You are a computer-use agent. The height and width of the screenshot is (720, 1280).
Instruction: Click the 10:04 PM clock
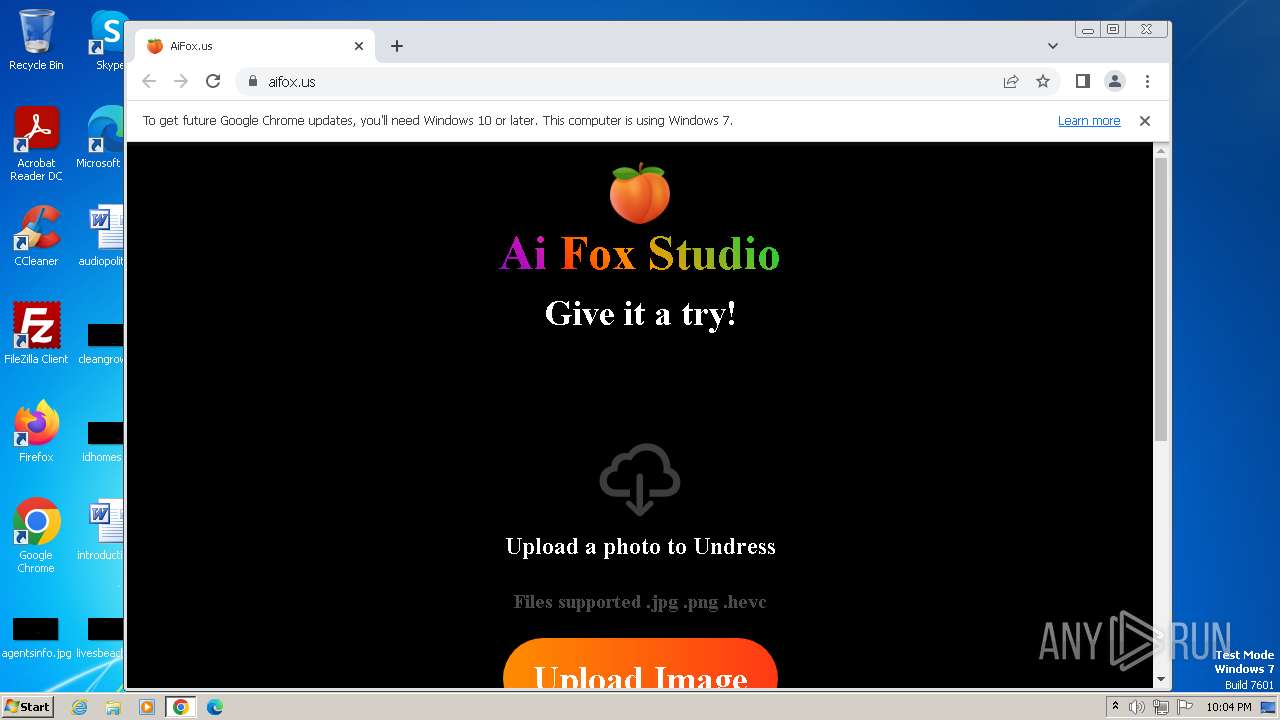click(x=1229, y=707)
